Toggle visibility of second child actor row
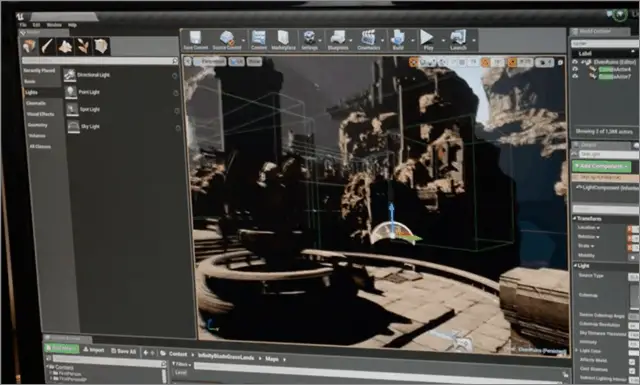 pyautogui.click(x=576, y=76)
